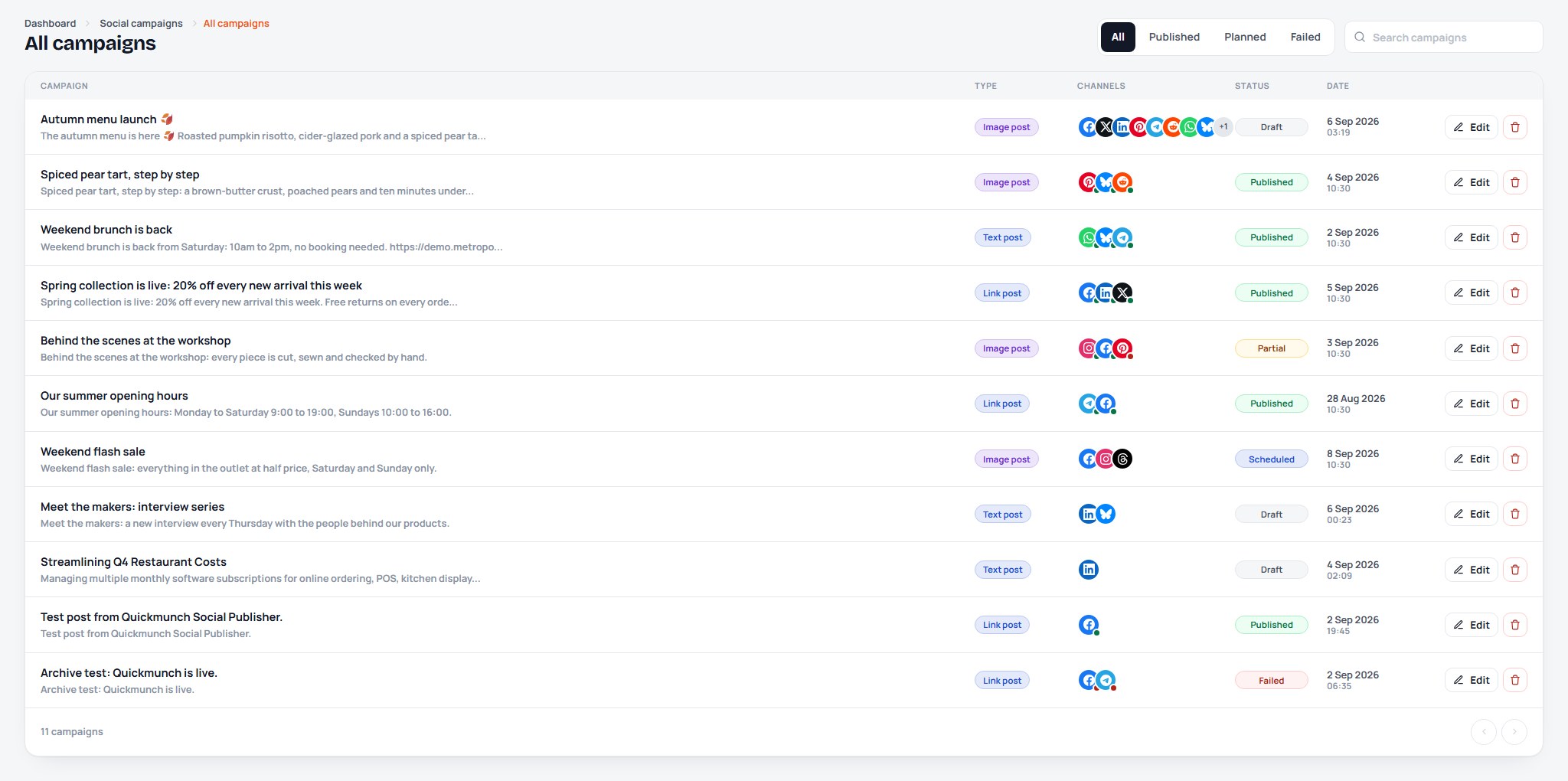This screenshot has width=1568, height=781.
Task: Remove the Behind the scenes campaign
Action: click(x=1515, y=348)
